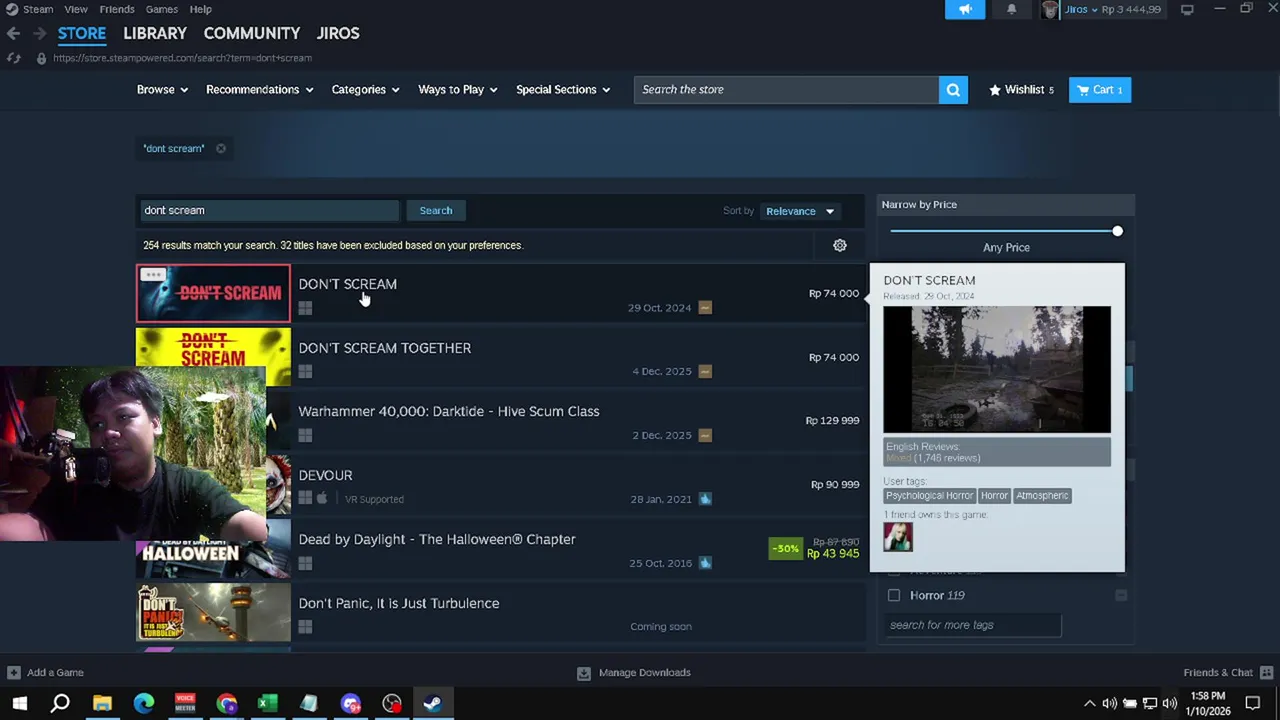
Task: Open Voicemeeter from taskbar
Action: coord(185,703)
